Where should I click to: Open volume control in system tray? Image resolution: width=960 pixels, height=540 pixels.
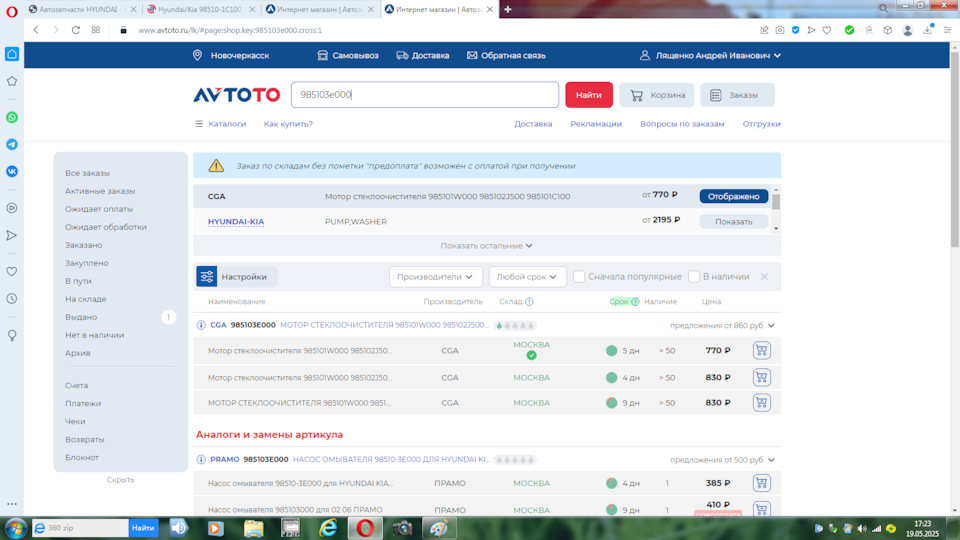tap(862, 528)
